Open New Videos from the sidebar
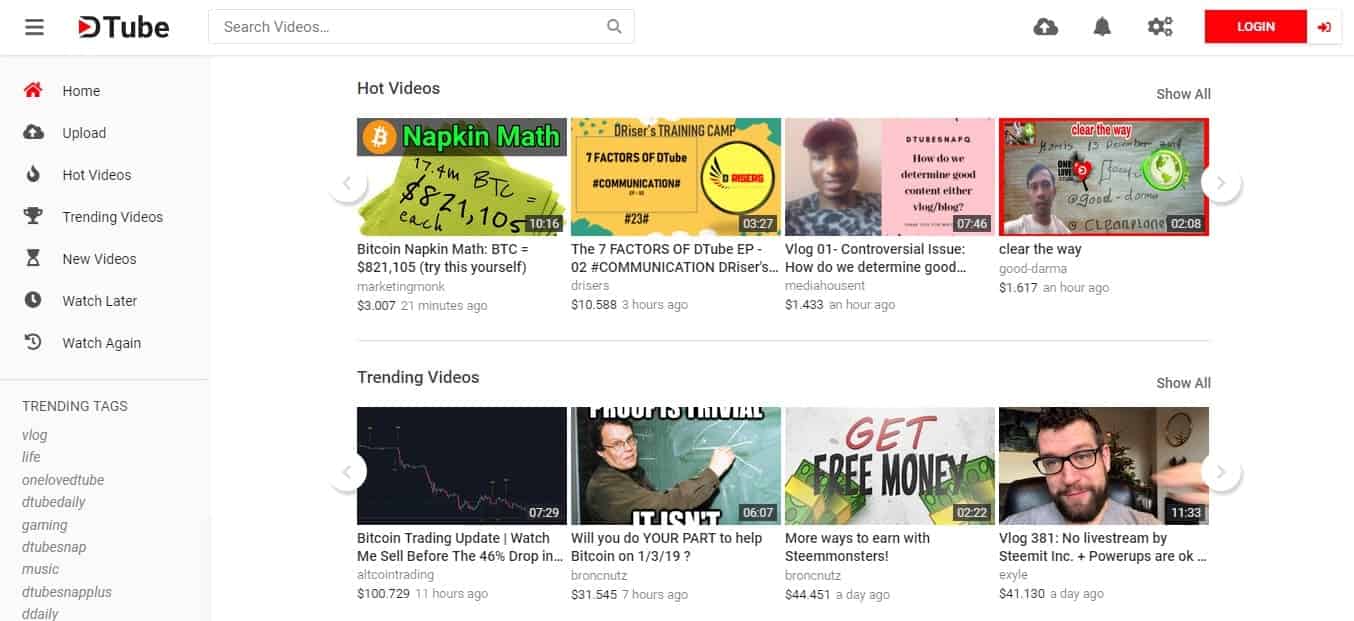This screenshot has height=621, width=1354. click(99, 259)
